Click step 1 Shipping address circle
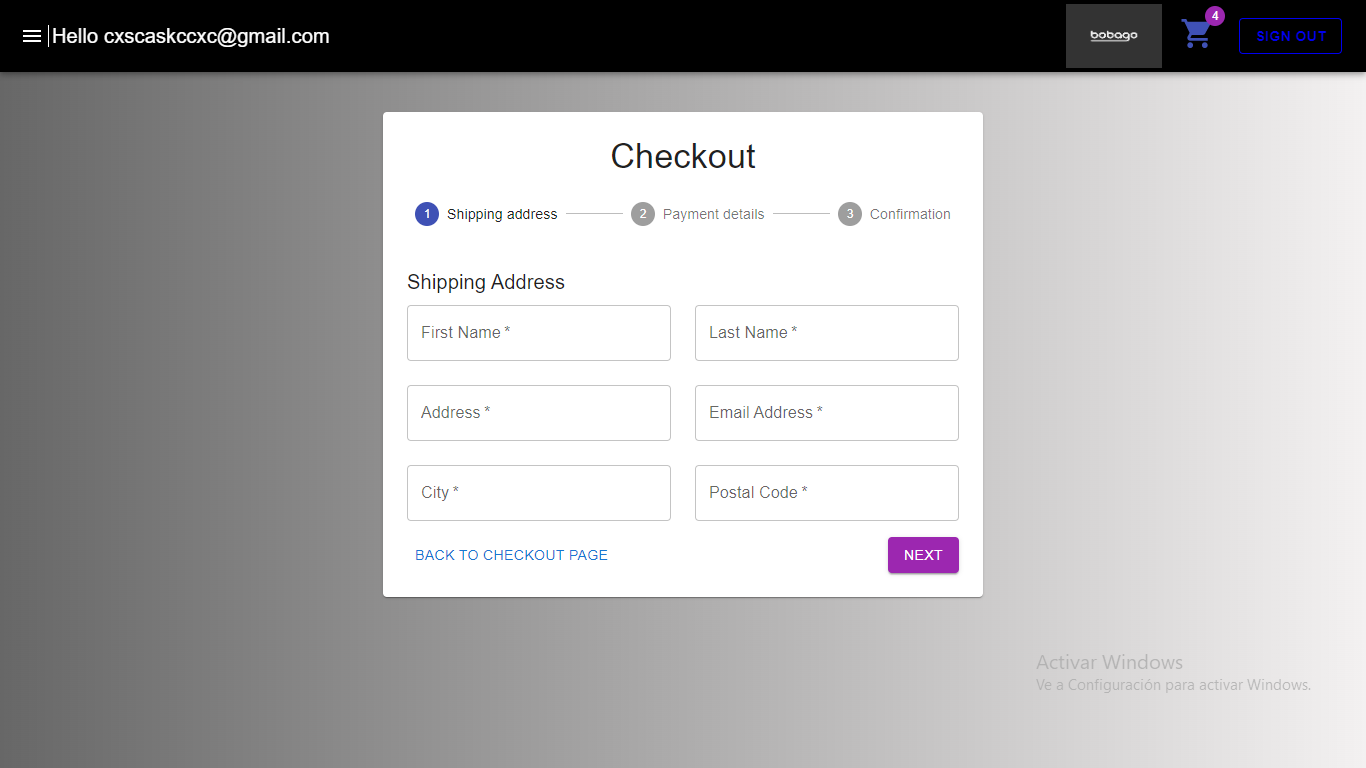 pos(427,213)
